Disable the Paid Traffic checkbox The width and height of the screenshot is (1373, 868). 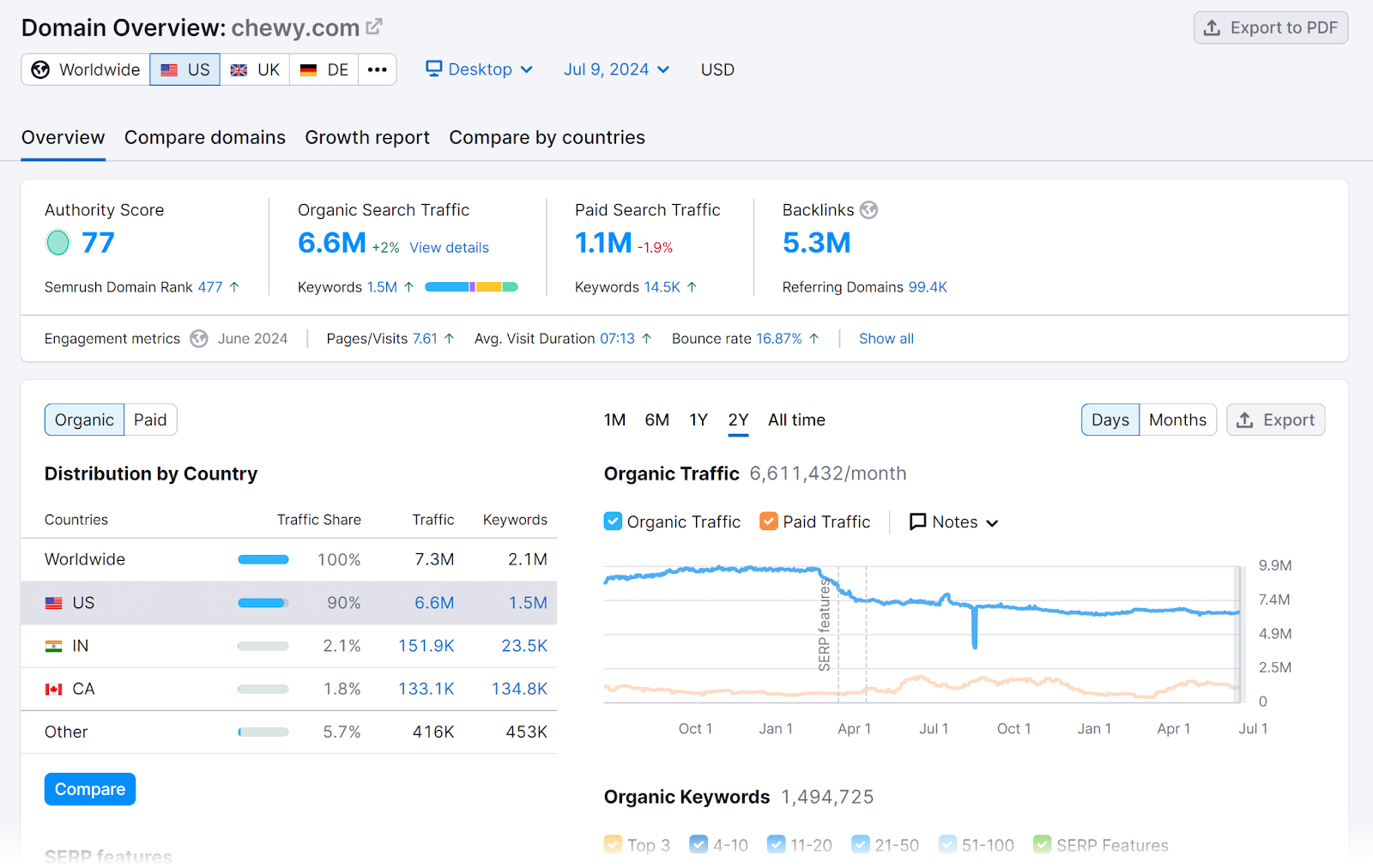pyautogui.click(x=768, y=521)
